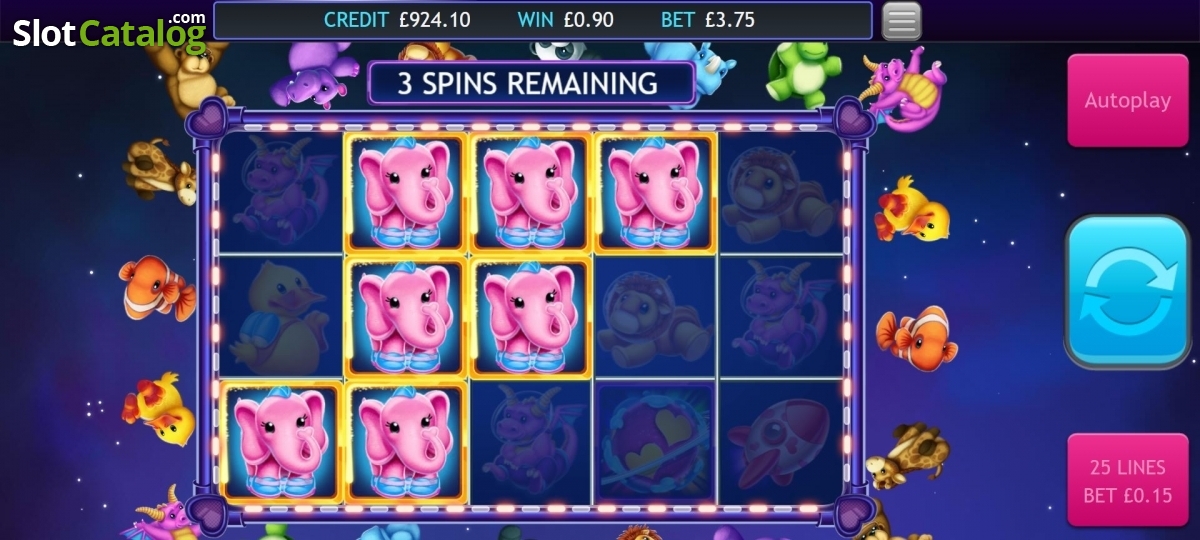Select the pink elephant in the bottom-left reel cell
This screenshot has width=1200, height=540.
click(x=281, y=440)
